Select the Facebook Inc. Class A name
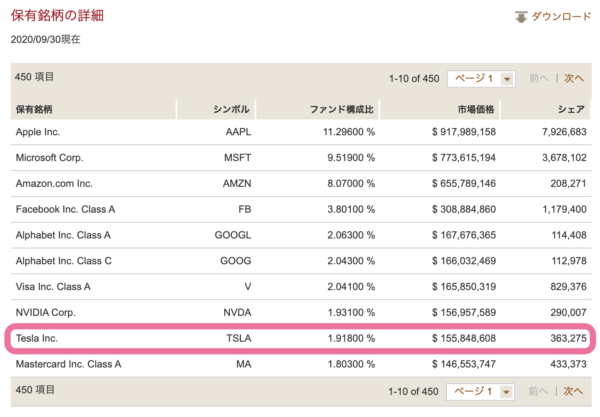The width and height of the screenshot is (600, 417). pyautogui.click(x=65, y=209)
